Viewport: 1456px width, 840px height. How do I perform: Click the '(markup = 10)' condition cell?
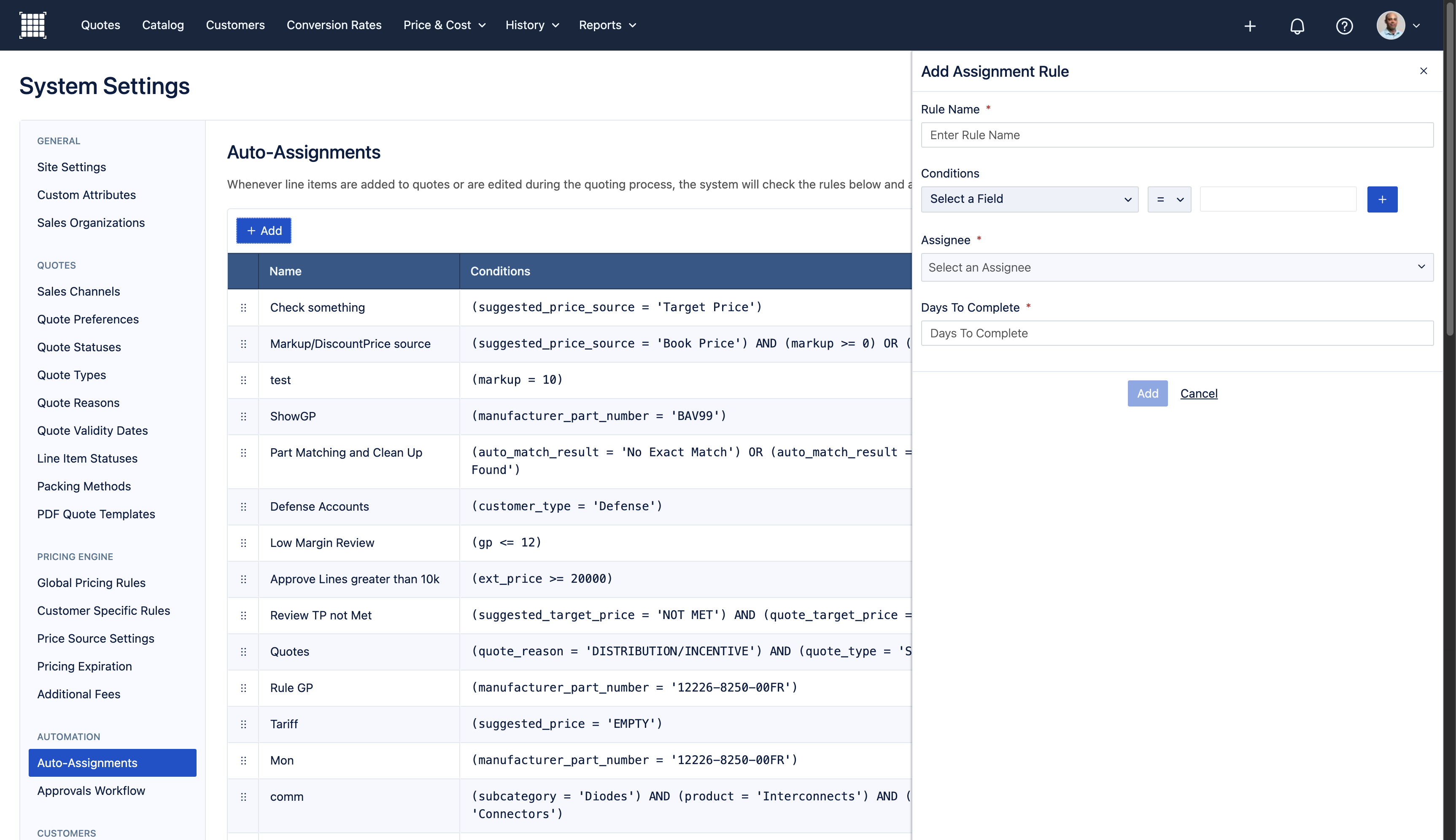pos(517,380)
